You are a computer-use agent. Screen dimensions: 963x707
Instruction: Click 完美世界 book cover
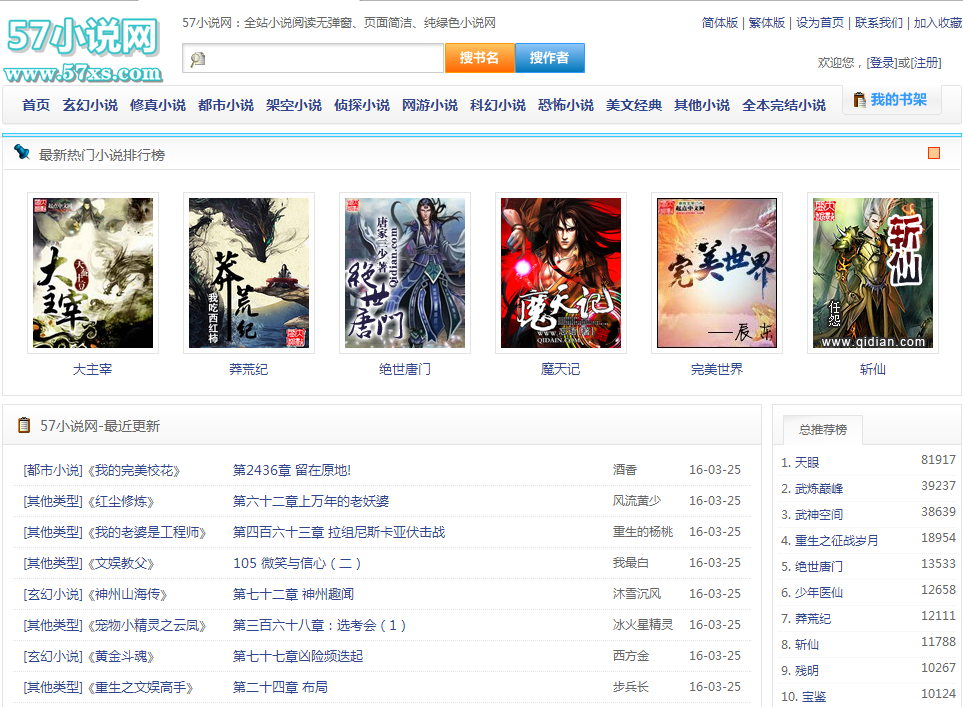point(717,273)
